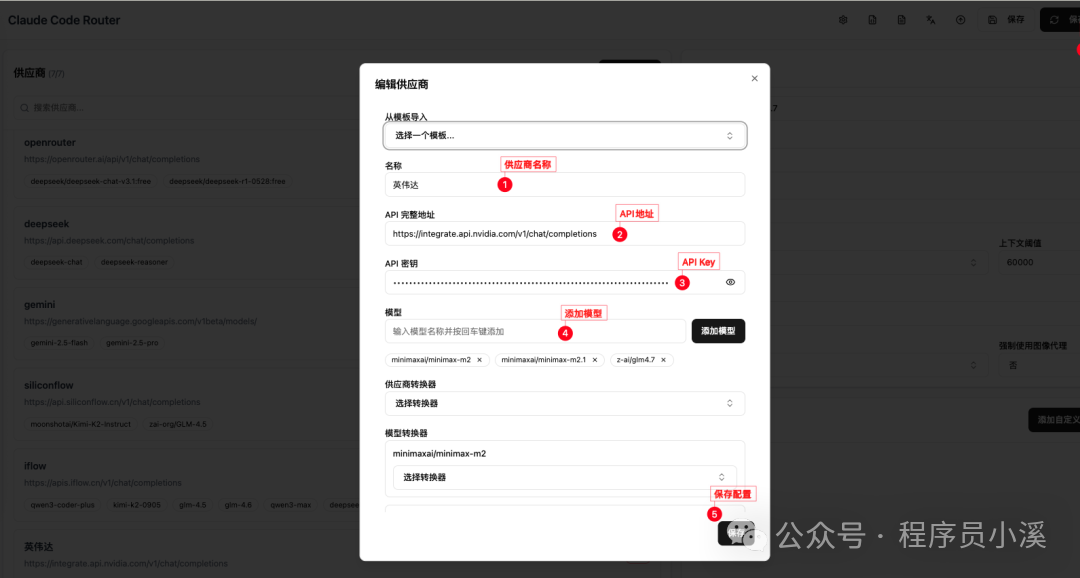The image size is (1080, 578).
Task: Remove minimaxai/minimax-m2 model tag
Action: (x=479, y=360)
